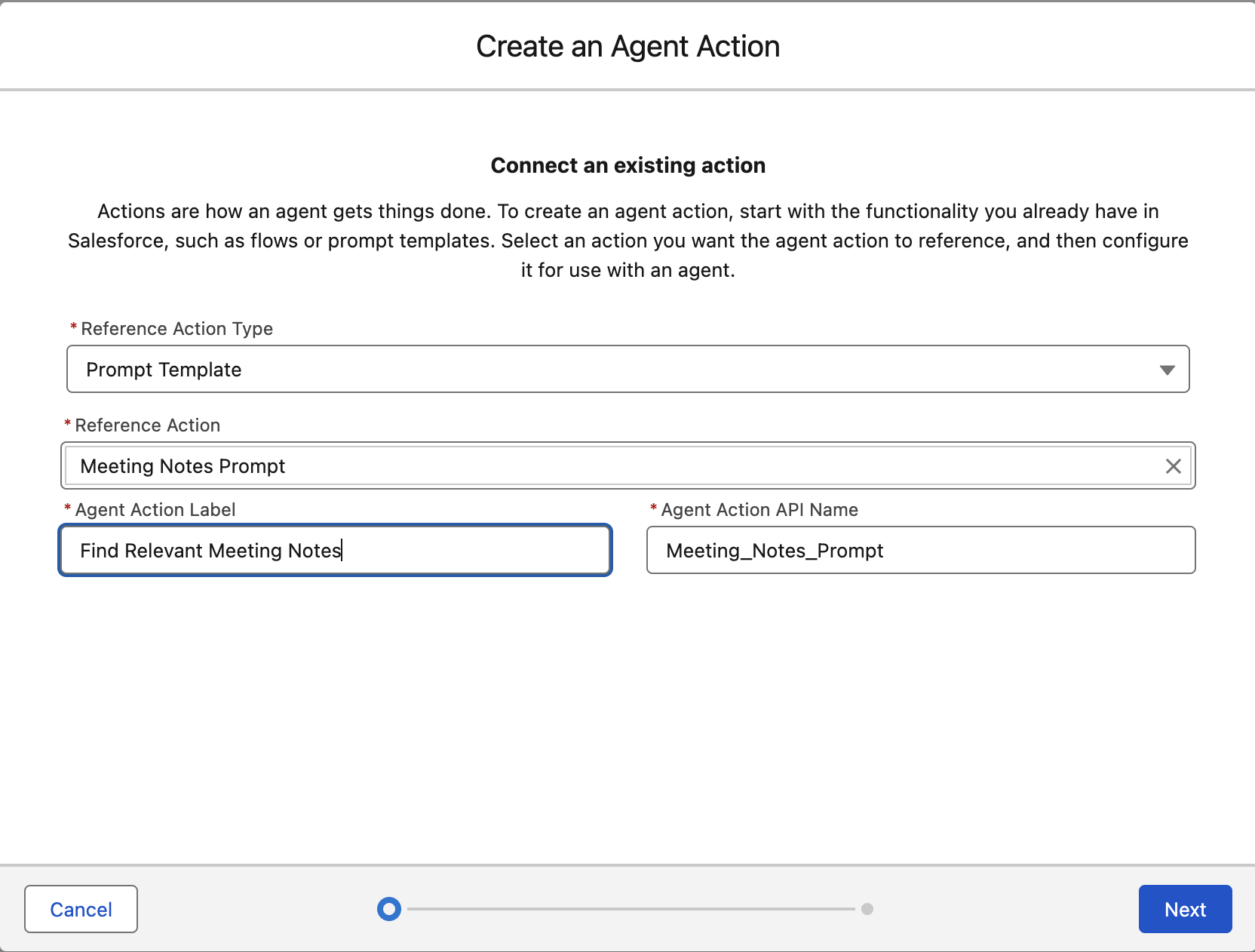The height and width of the screenshot is (952, 1255).
Task: Click the required asterisk beside Reference Action Type
Action: [x=73, y=327]
